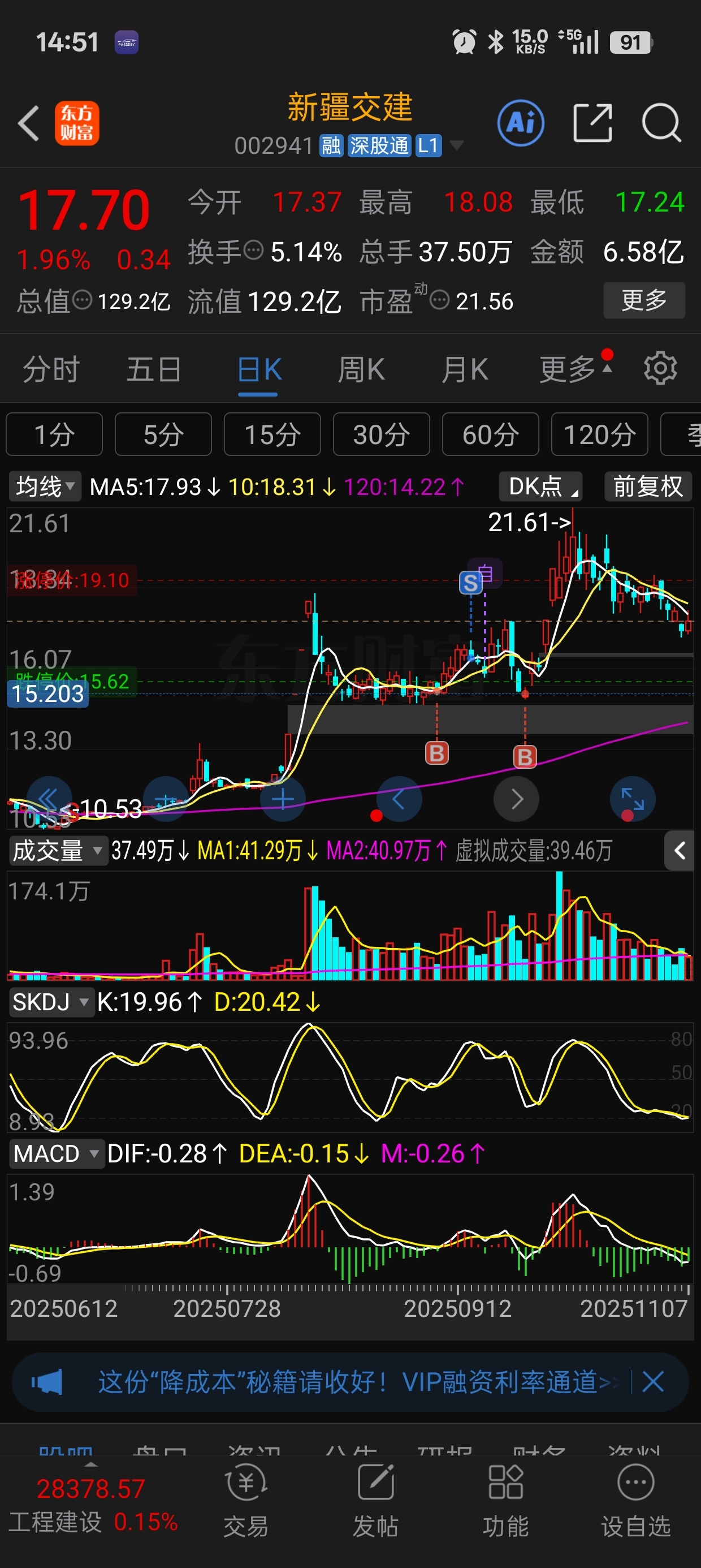Screen dimensions: 701x1568
Task: Tap the announcement megaphone icon
Action: click(47, 1382)
